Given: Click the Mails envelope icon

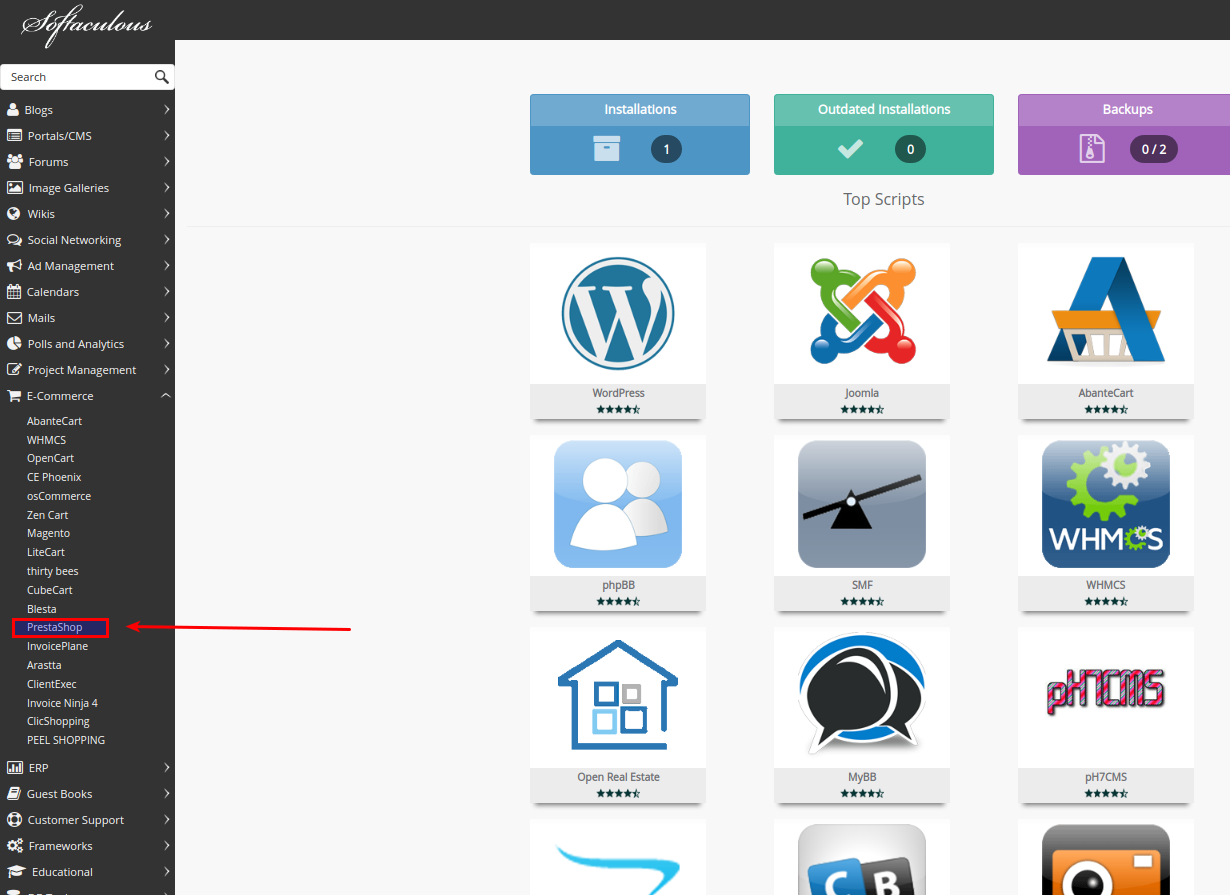Looking at the screenshot, I should point(14,318).
